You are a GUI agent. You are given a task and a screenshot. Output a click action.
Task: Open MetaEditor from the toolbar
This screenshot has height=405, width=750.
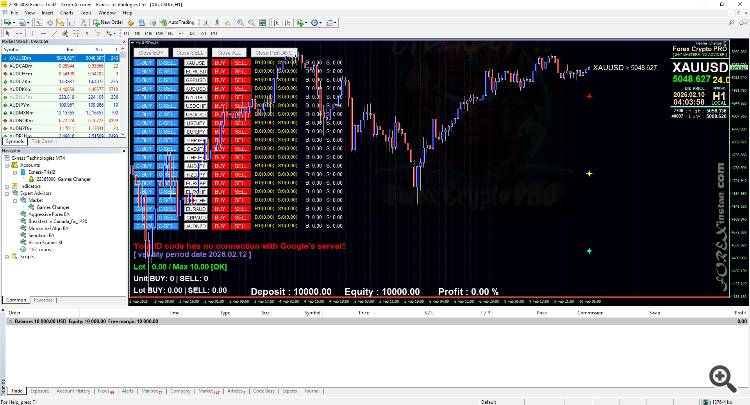point(131,22)
